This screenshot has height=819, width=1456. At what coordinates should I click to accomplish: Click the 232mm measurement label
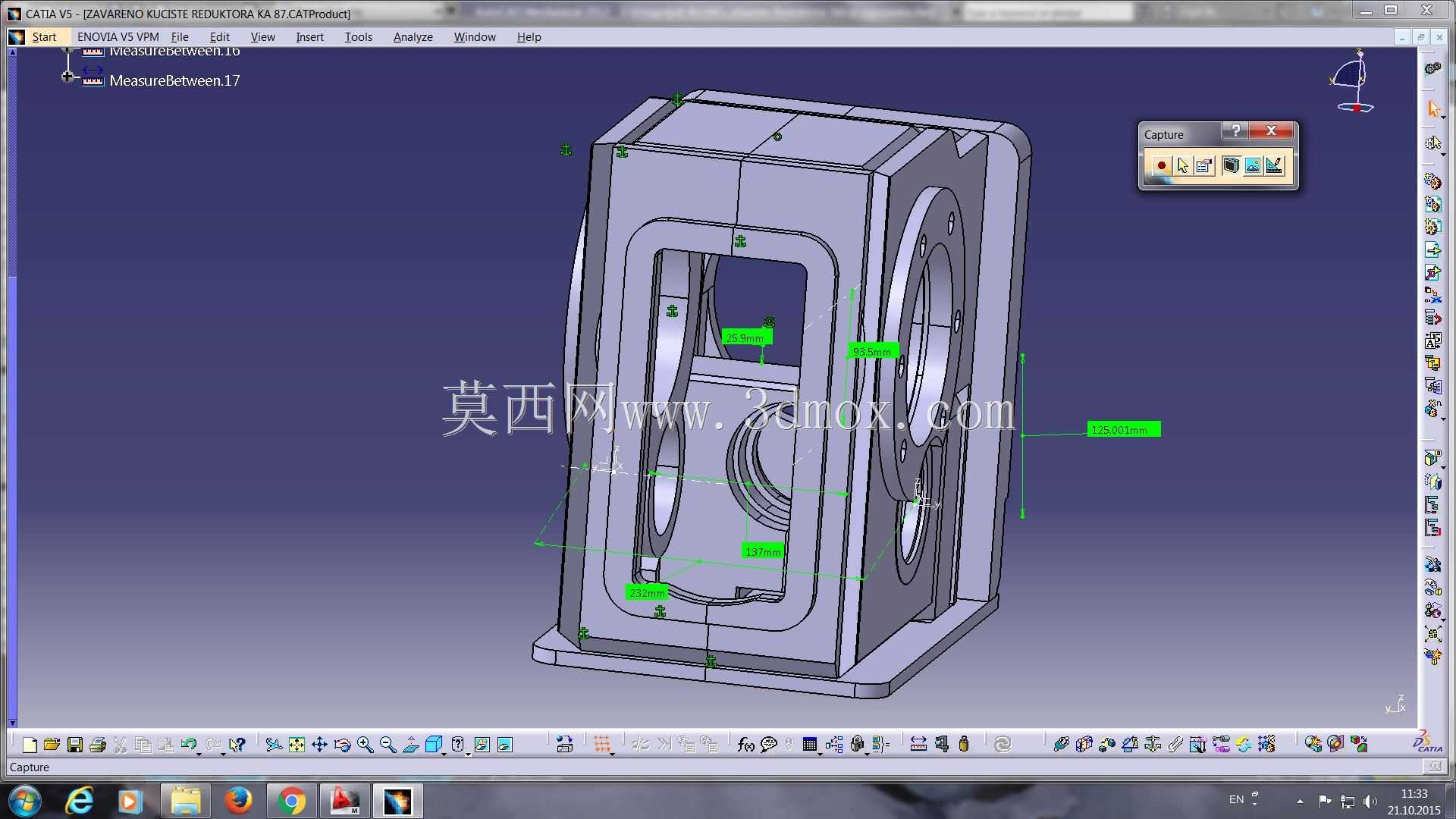tap(647, 592)
